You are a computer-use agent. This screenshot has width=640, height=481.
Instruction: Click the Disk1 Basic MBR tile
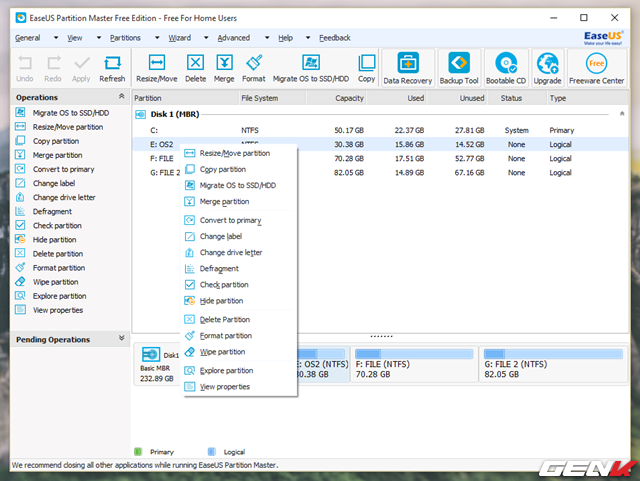tap(158, 365)
